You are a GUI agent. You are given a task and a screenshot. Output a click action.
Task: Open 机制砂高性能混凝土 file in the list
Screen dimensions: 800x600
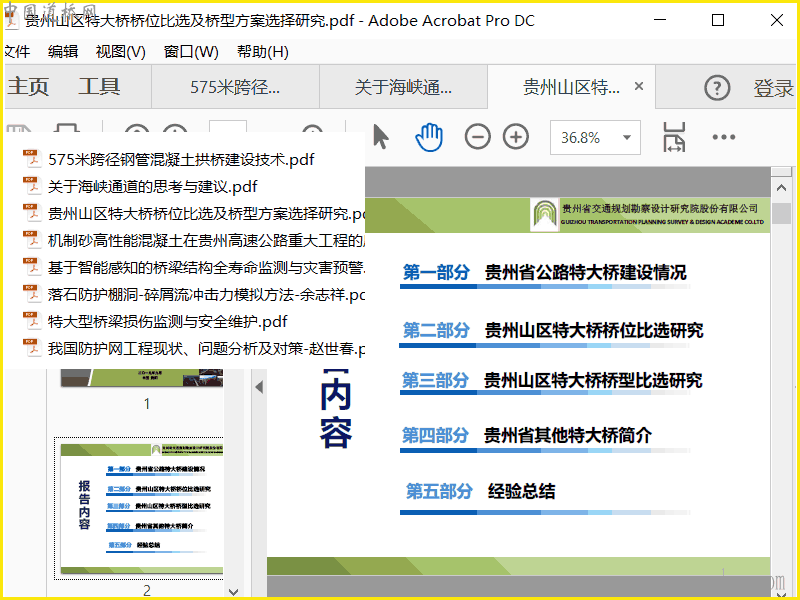coord(206,241)
